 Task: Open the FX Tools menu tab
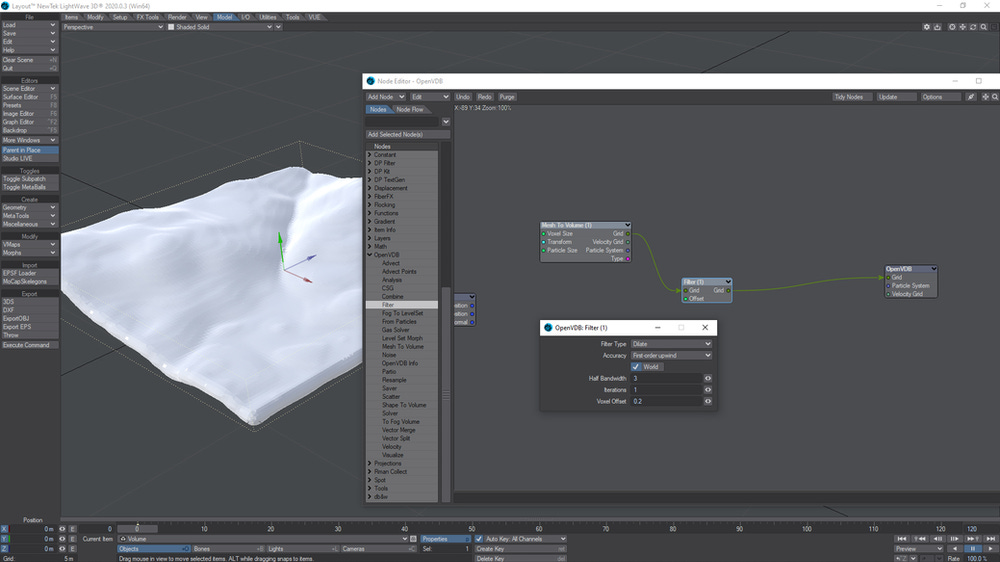(147, 17)
